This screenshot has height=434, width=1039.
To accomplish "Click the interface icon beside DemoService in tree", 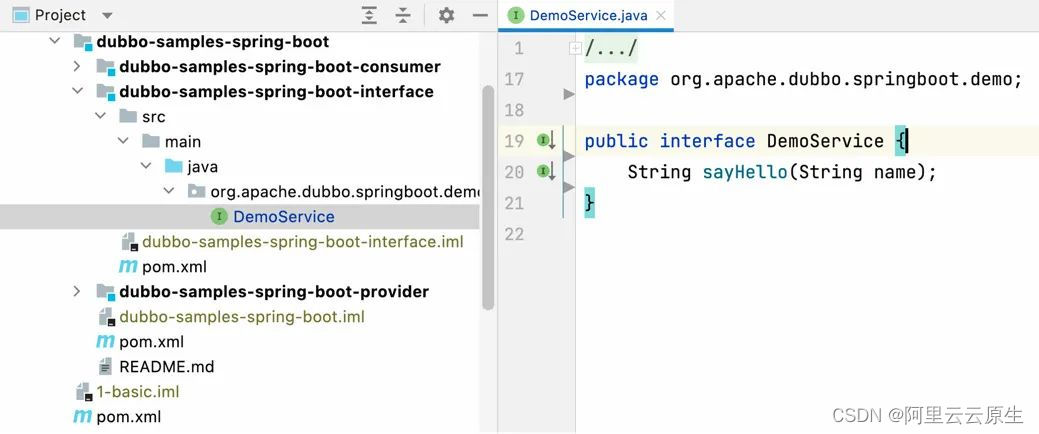I will coord(219,217).
